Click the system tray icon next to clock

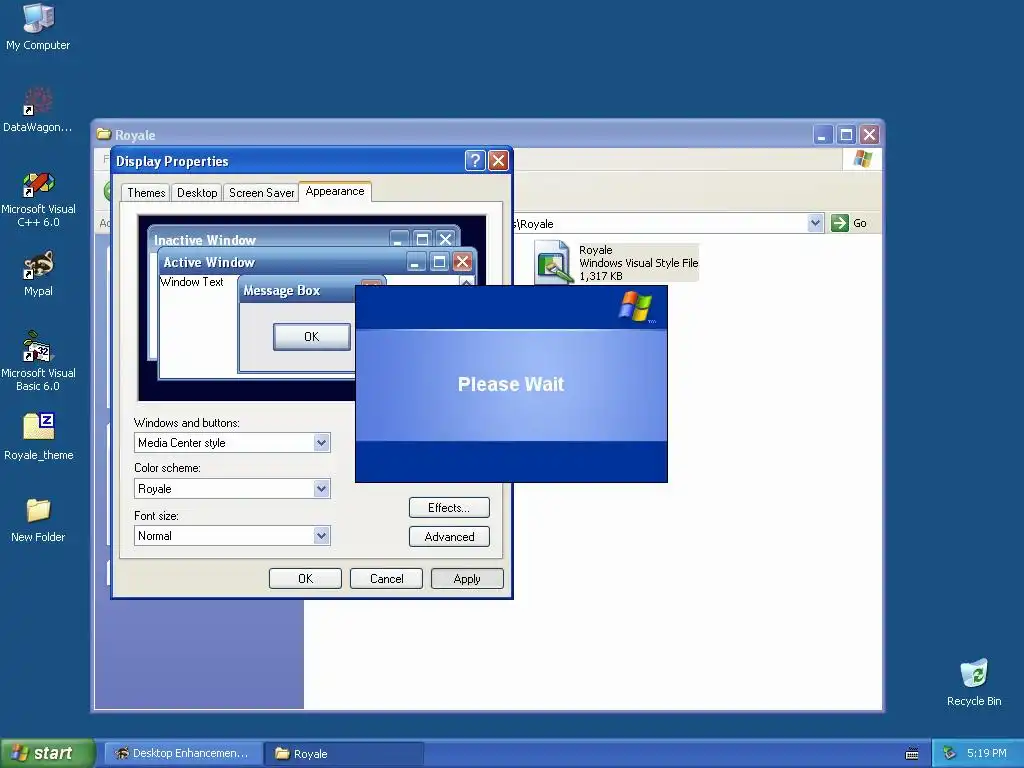[949, 753]
